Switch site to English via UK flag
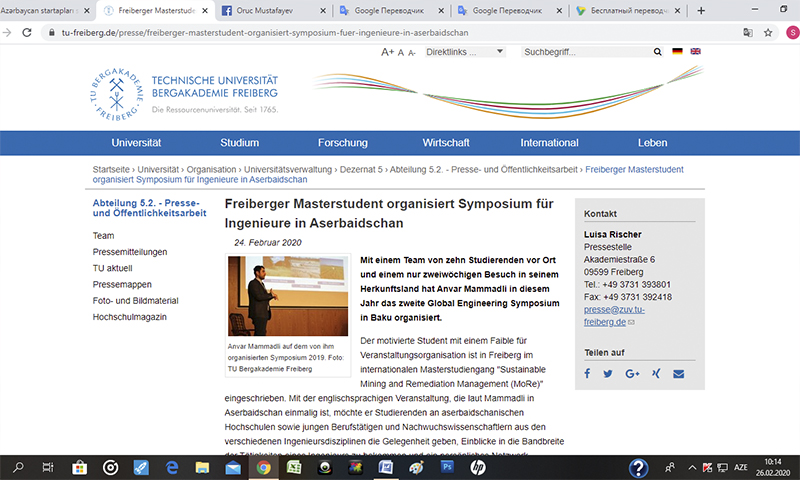800x480 pixels. [x=695, y=51]
